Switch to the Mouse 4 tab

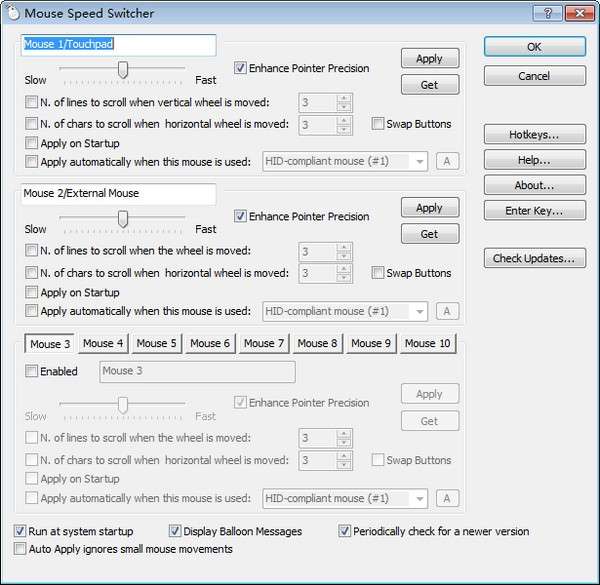[103, 343]
